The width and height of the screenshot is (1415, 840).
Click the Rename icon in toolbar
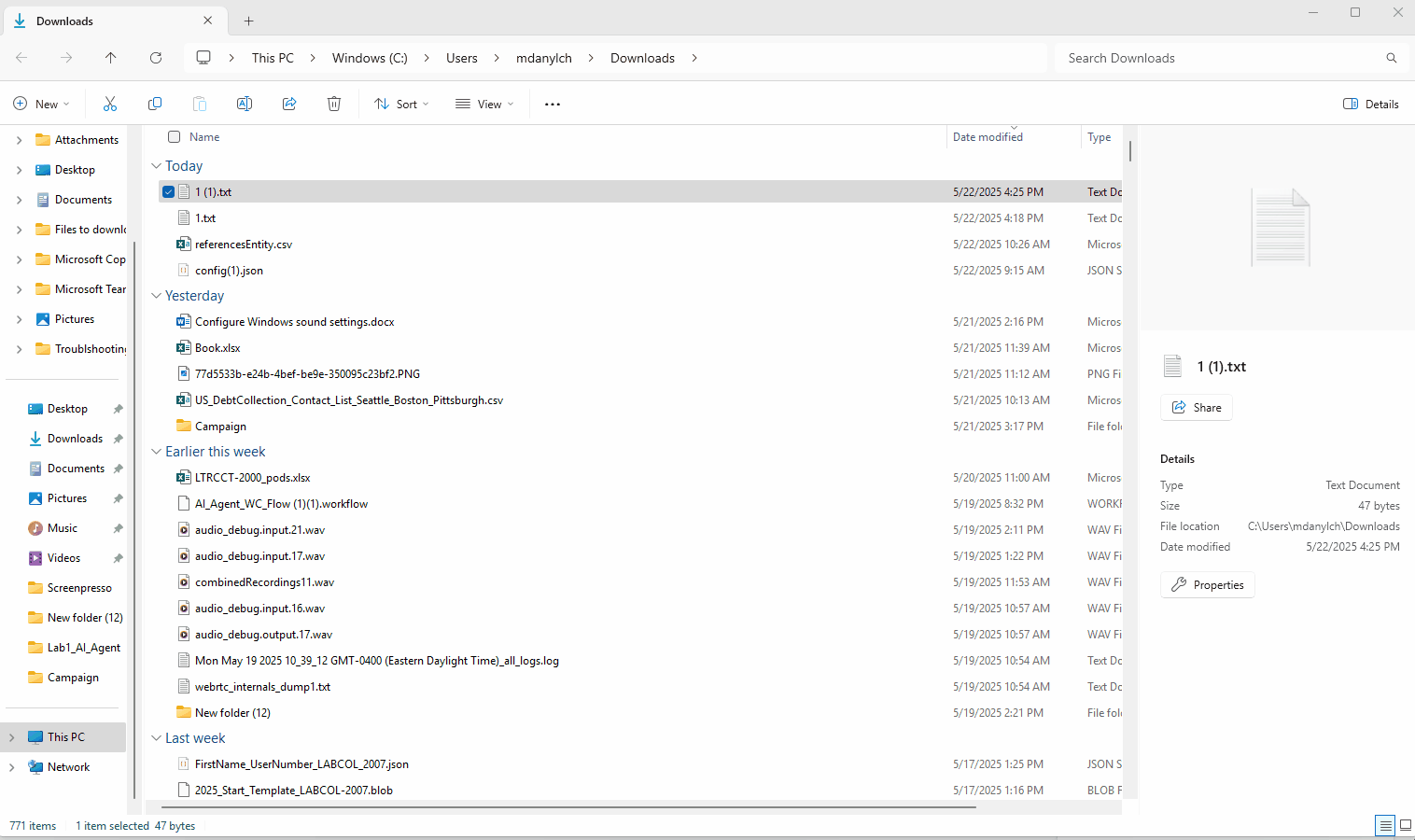coord(245,104)
